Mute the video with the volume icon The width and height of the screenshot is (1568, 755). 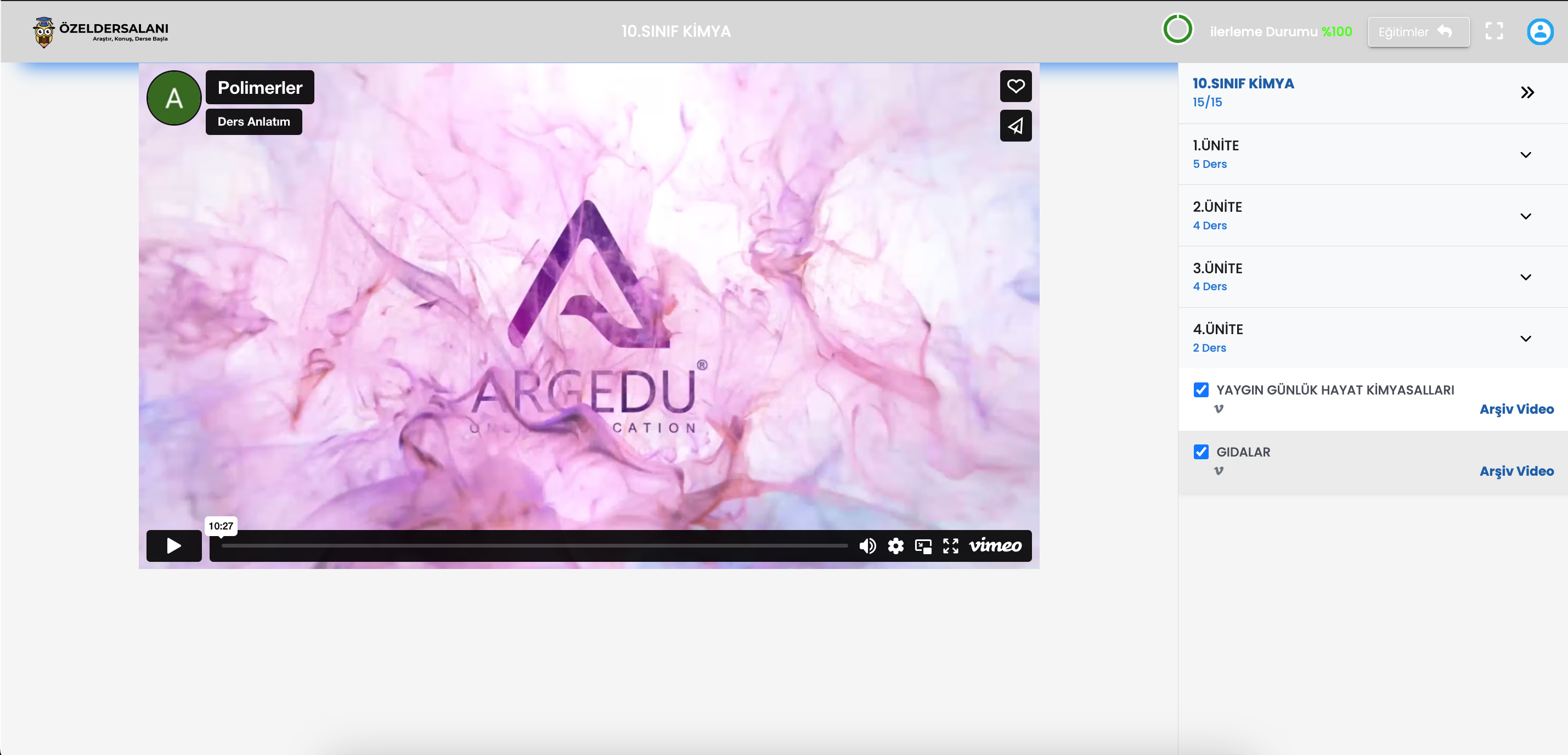click(867, 545)
